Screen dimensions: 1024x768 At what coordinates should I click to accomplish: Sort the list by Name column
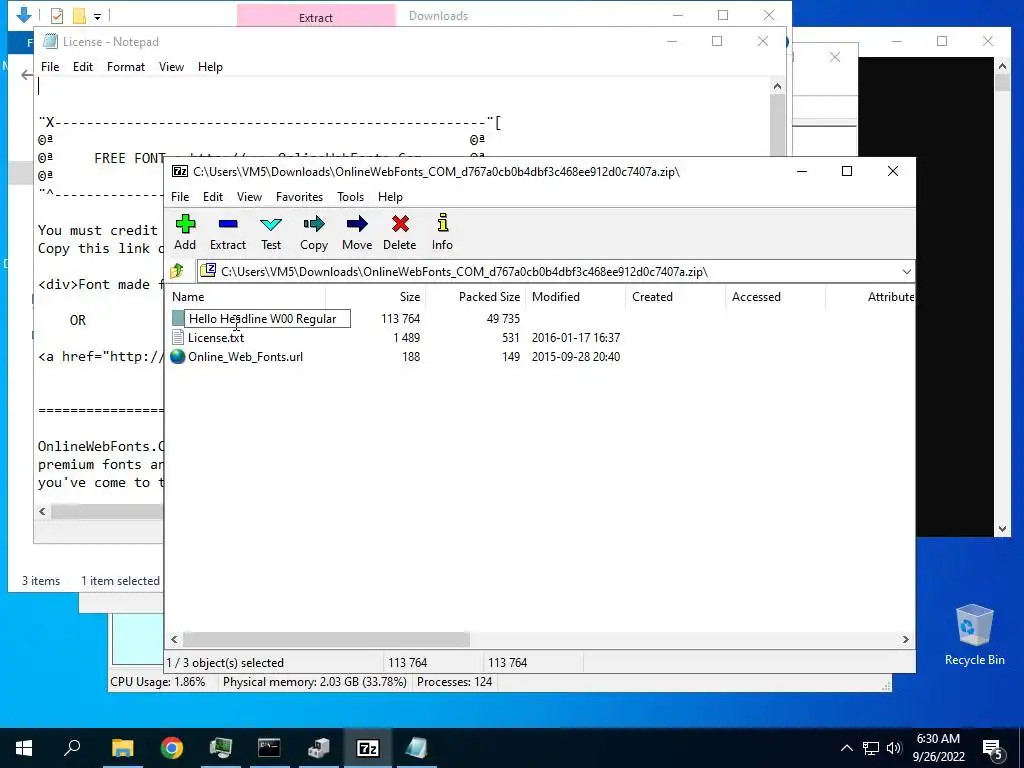(188, 296)
